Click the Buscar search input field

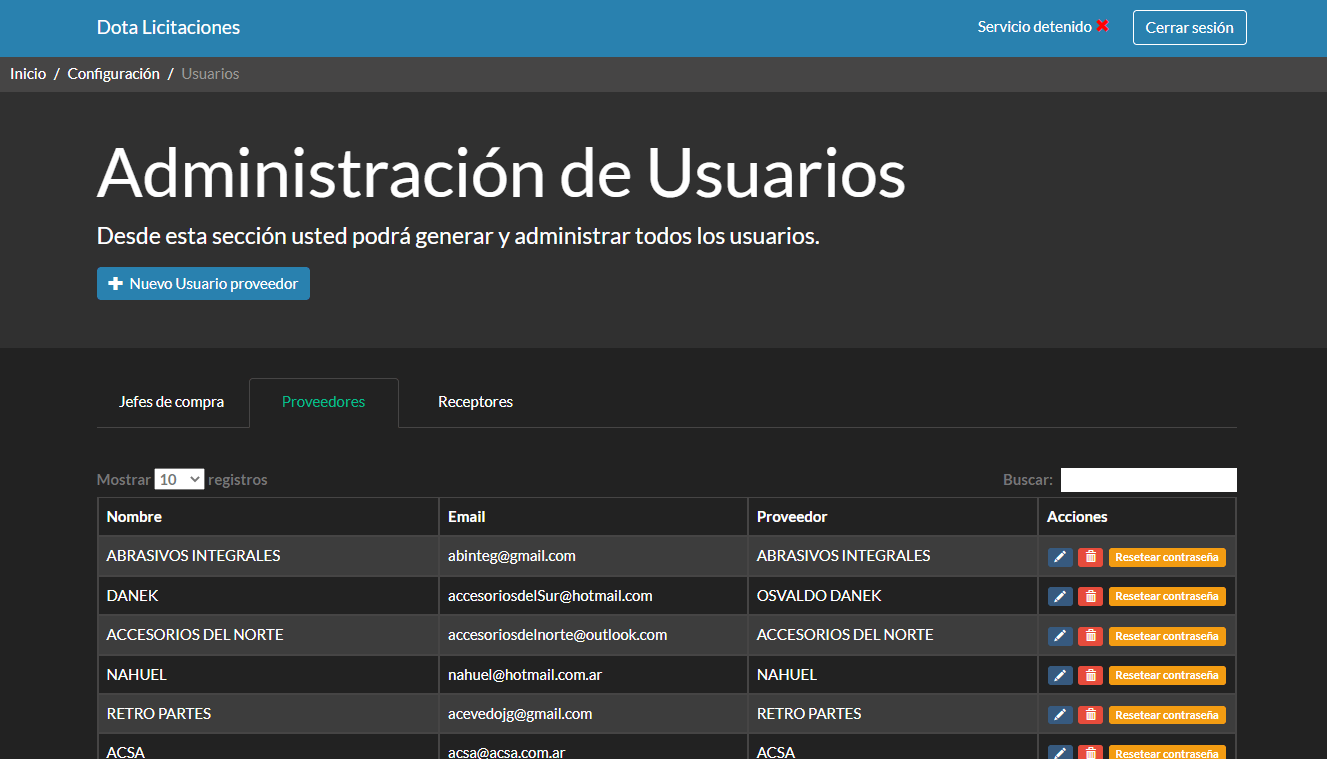coord(1148,480)
